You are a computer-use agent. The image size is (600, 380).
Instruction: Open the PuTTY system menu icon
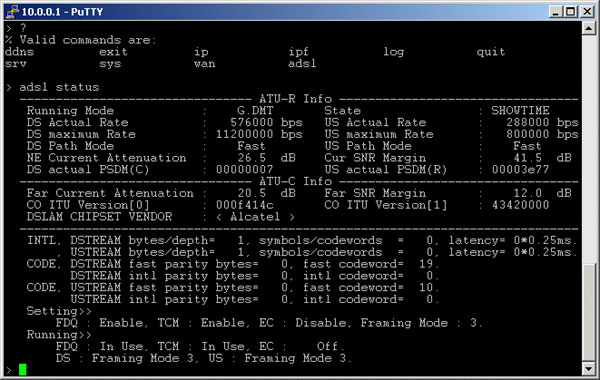(x=12, y=12)
